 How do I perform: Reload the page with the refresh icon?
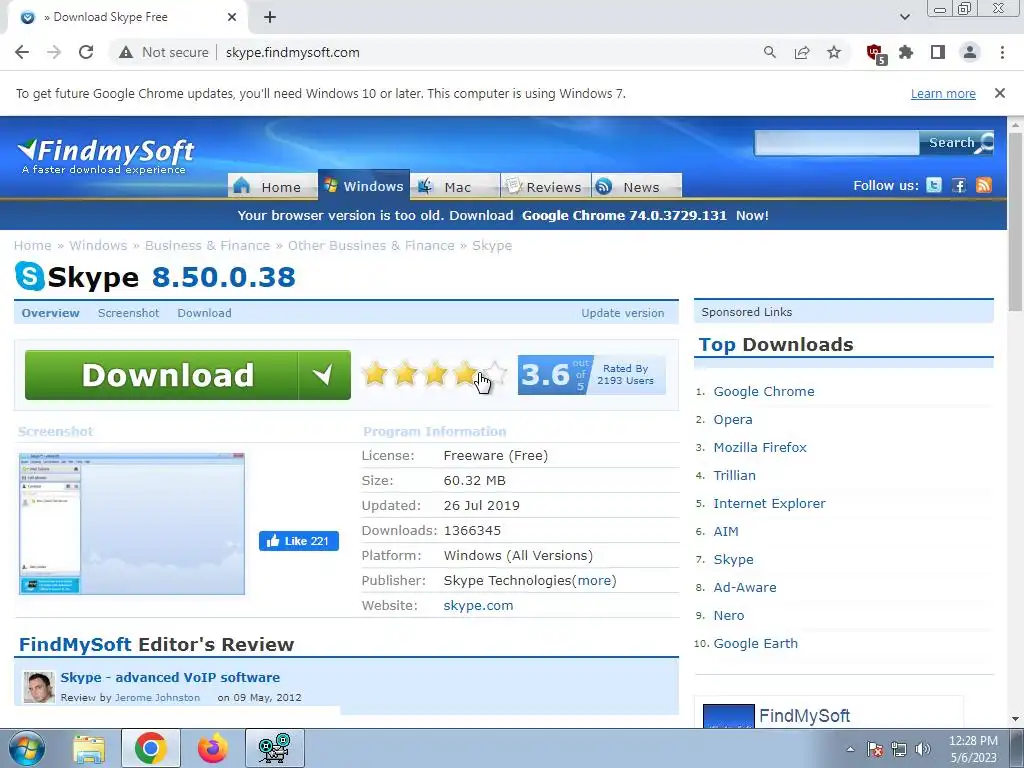click(x=86, y=52)
